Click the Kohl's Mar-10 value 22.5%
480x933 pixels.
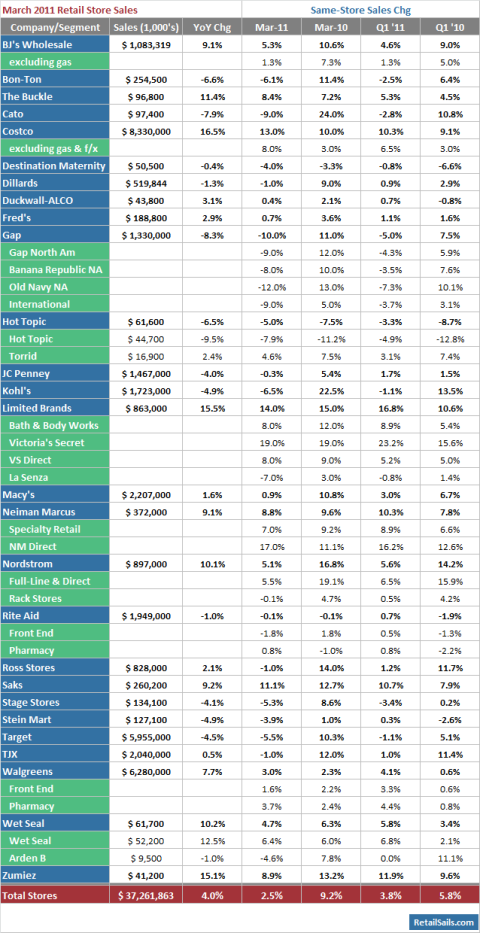coord(331,391)
